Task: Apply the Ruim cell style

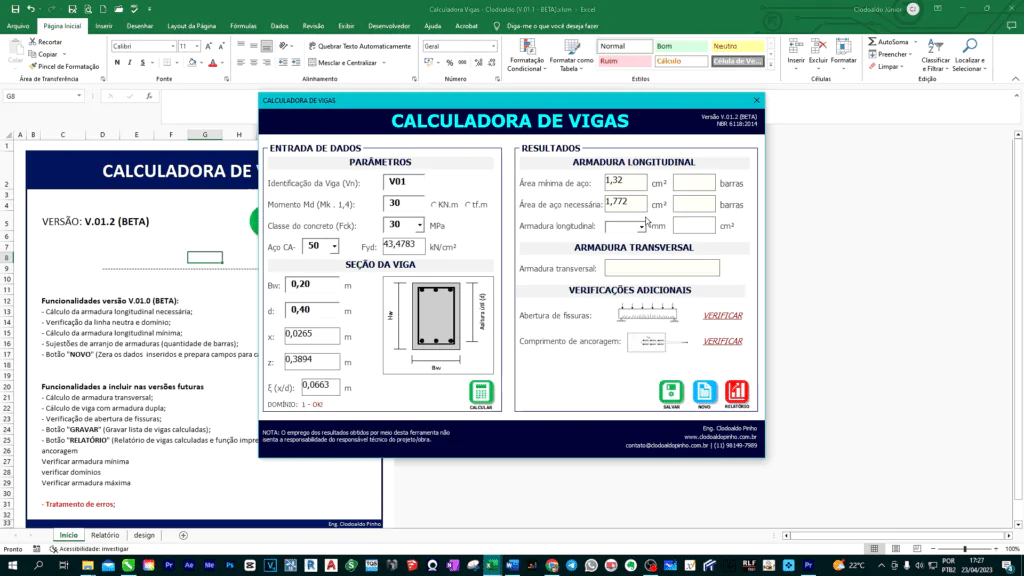Action: 624,61
